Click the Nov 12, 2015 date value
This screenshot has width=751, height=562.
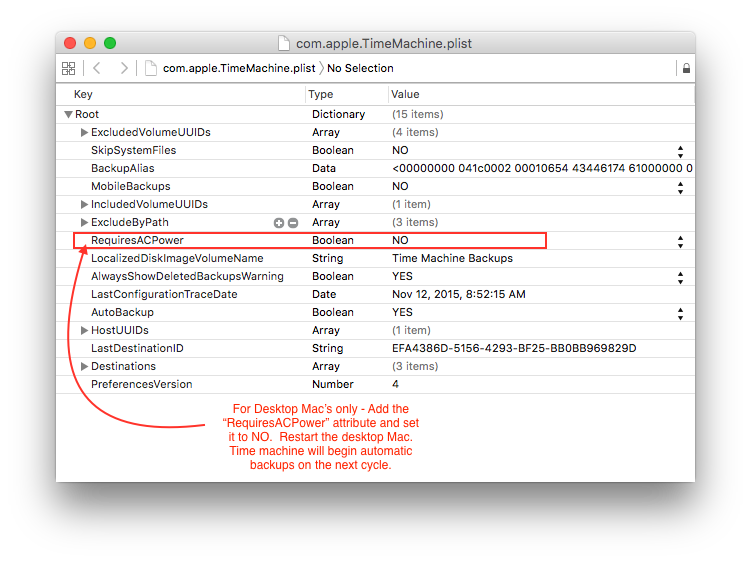point(459,294)
